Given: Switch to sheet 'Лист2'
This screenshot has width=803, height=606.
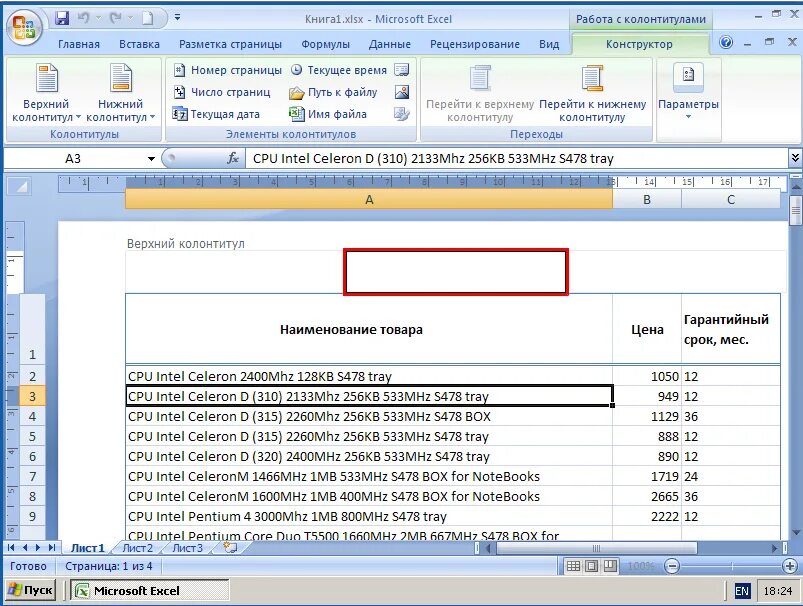Looking at the screenshot, I should click(x=137, y=548).
